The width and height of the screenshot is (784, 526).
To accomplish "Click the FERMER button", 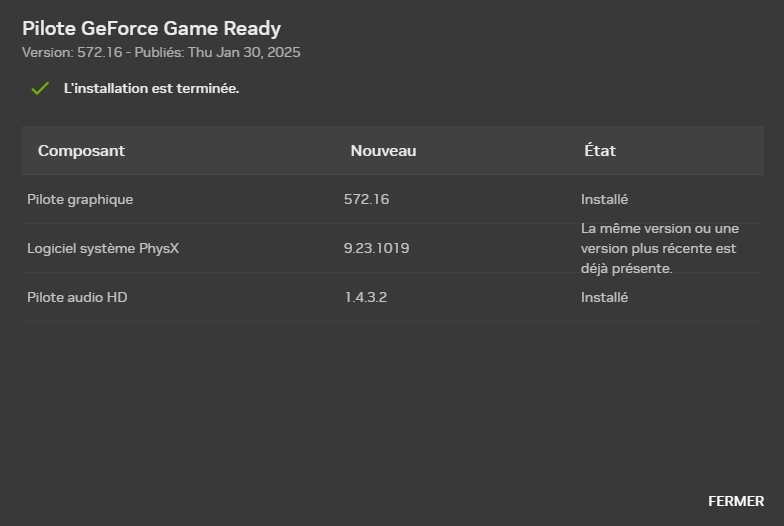I will click(735, 501).
